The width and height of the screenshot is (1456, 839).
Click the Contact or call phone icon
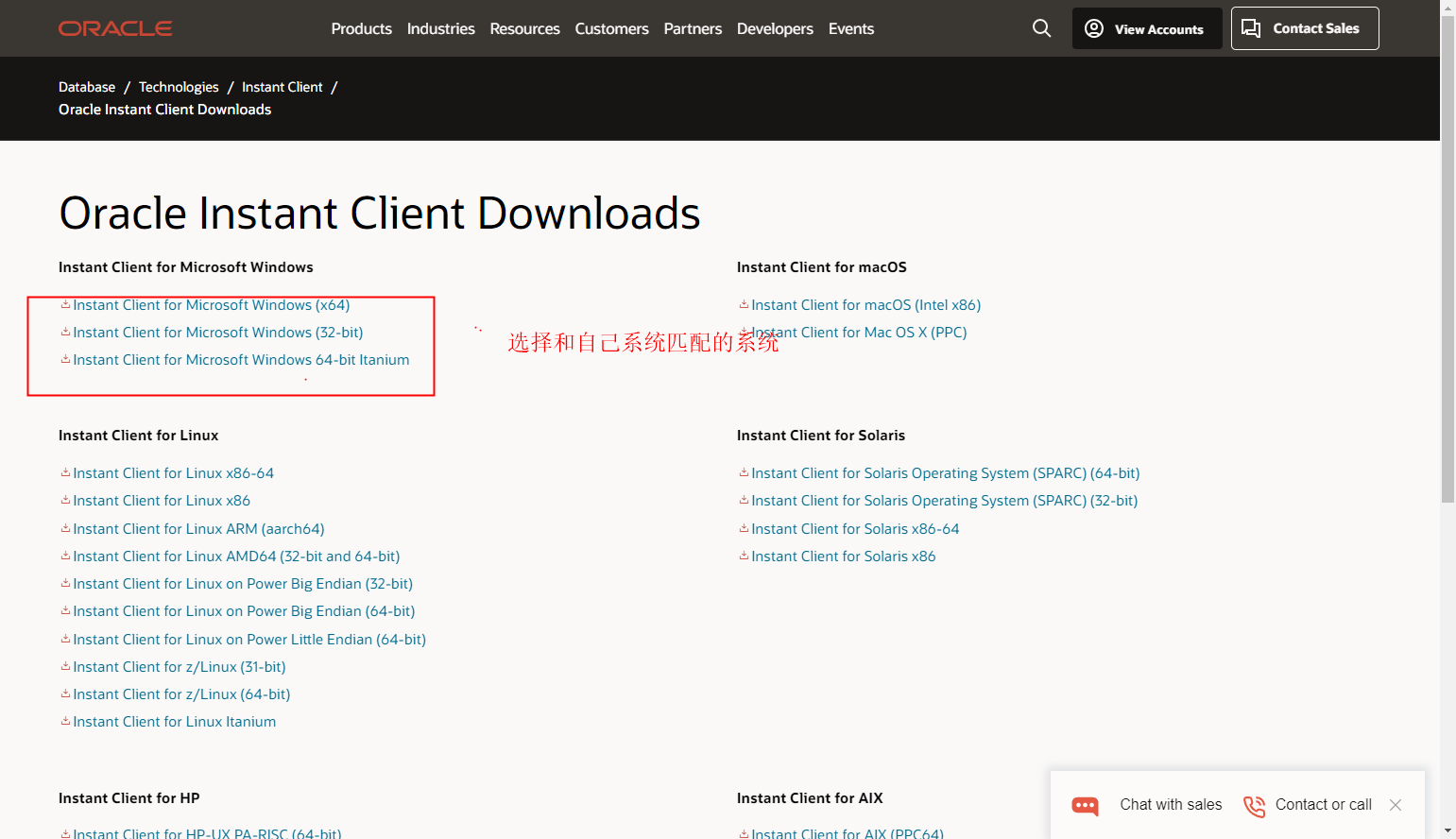[1254, 806]
